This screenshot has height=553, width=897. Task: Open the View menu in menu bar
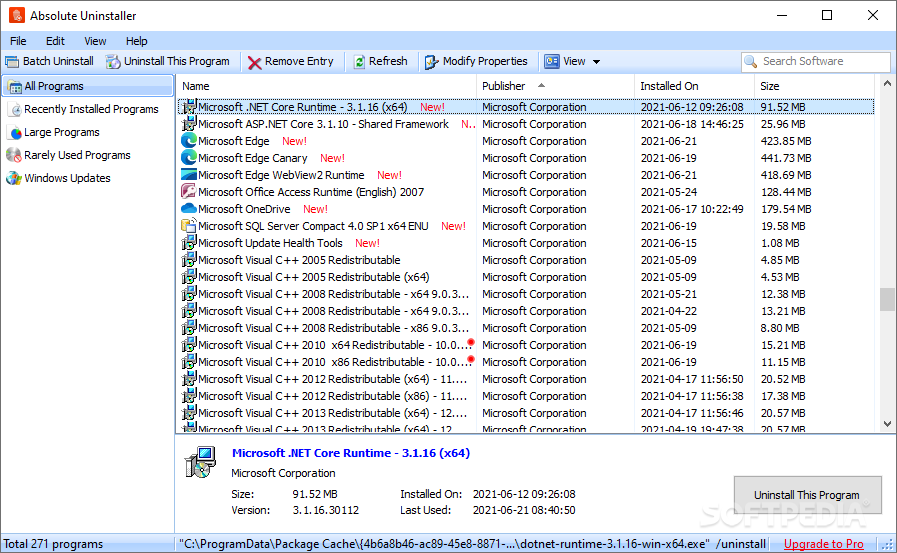(95, 41)
